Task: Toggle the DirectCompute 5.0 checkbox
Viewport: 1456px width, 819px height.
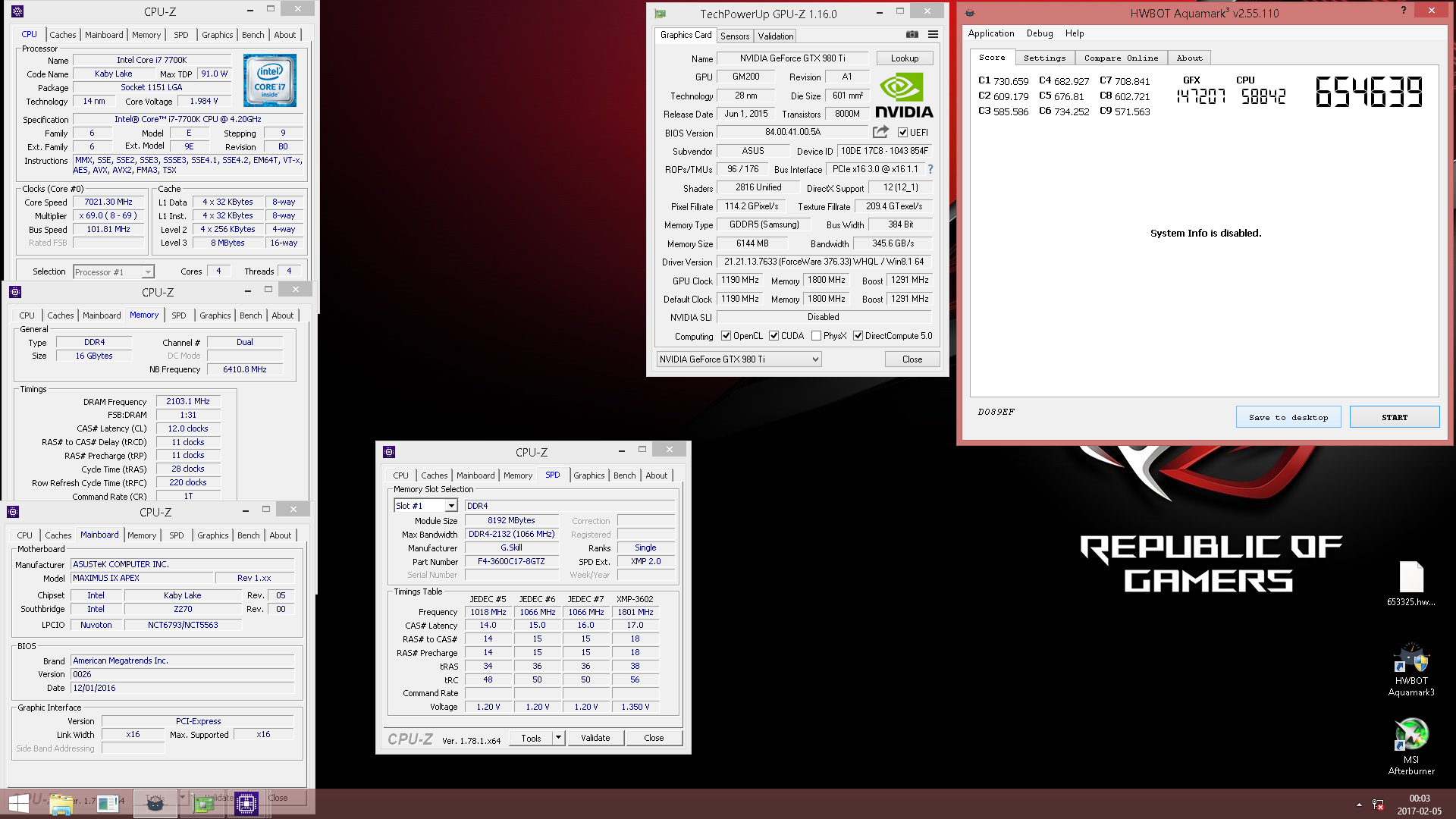Action: pos(858,336)
